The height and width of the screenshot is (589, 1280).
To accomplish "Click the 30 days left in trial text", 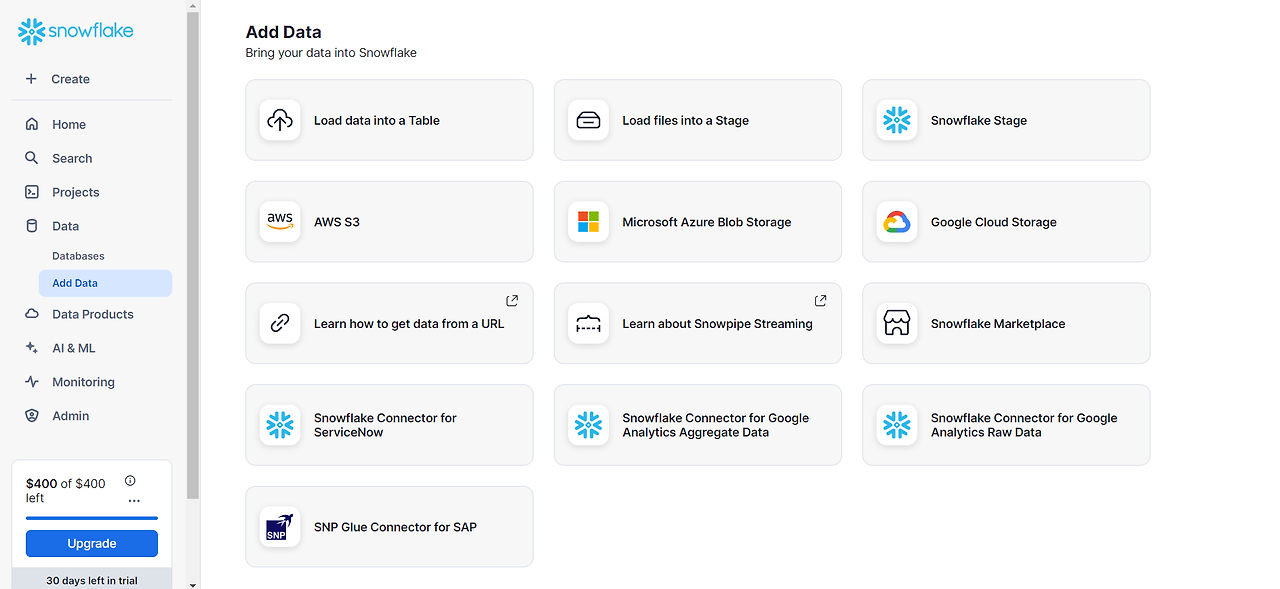I will [92, 580].
